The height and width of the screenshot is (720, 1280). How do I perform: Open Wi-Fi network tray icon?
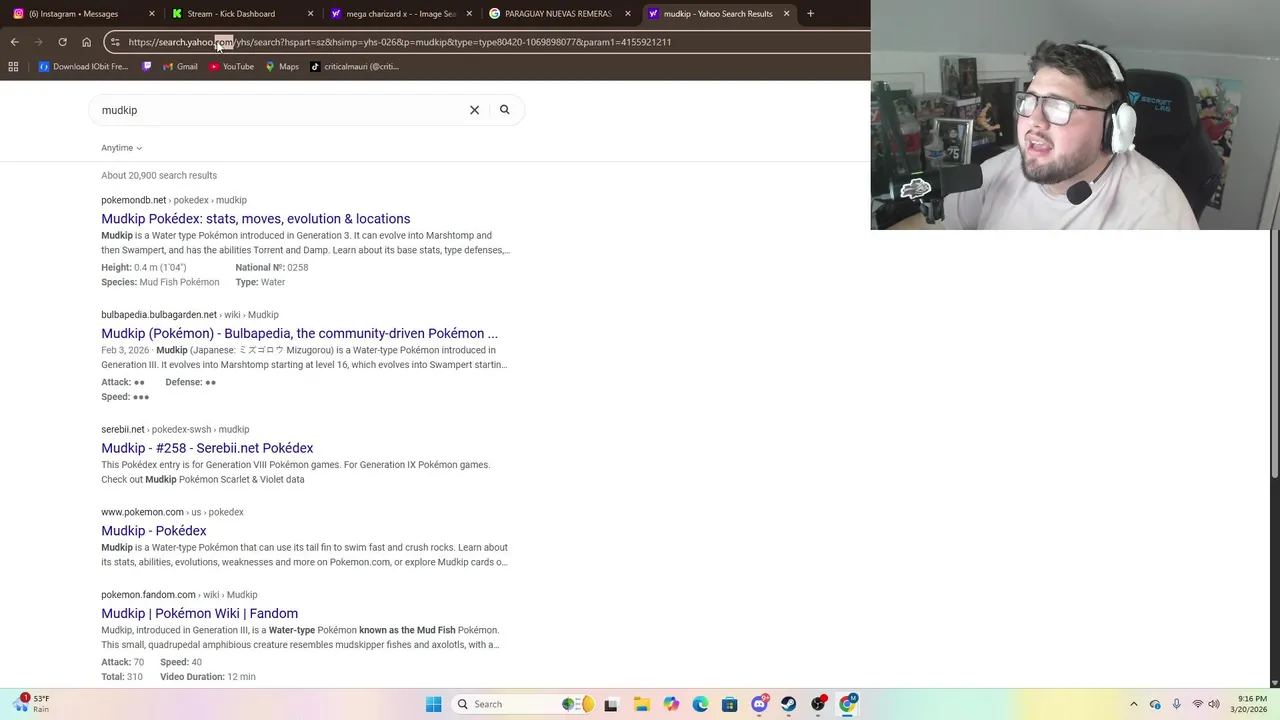click(x=1198, y=704)
